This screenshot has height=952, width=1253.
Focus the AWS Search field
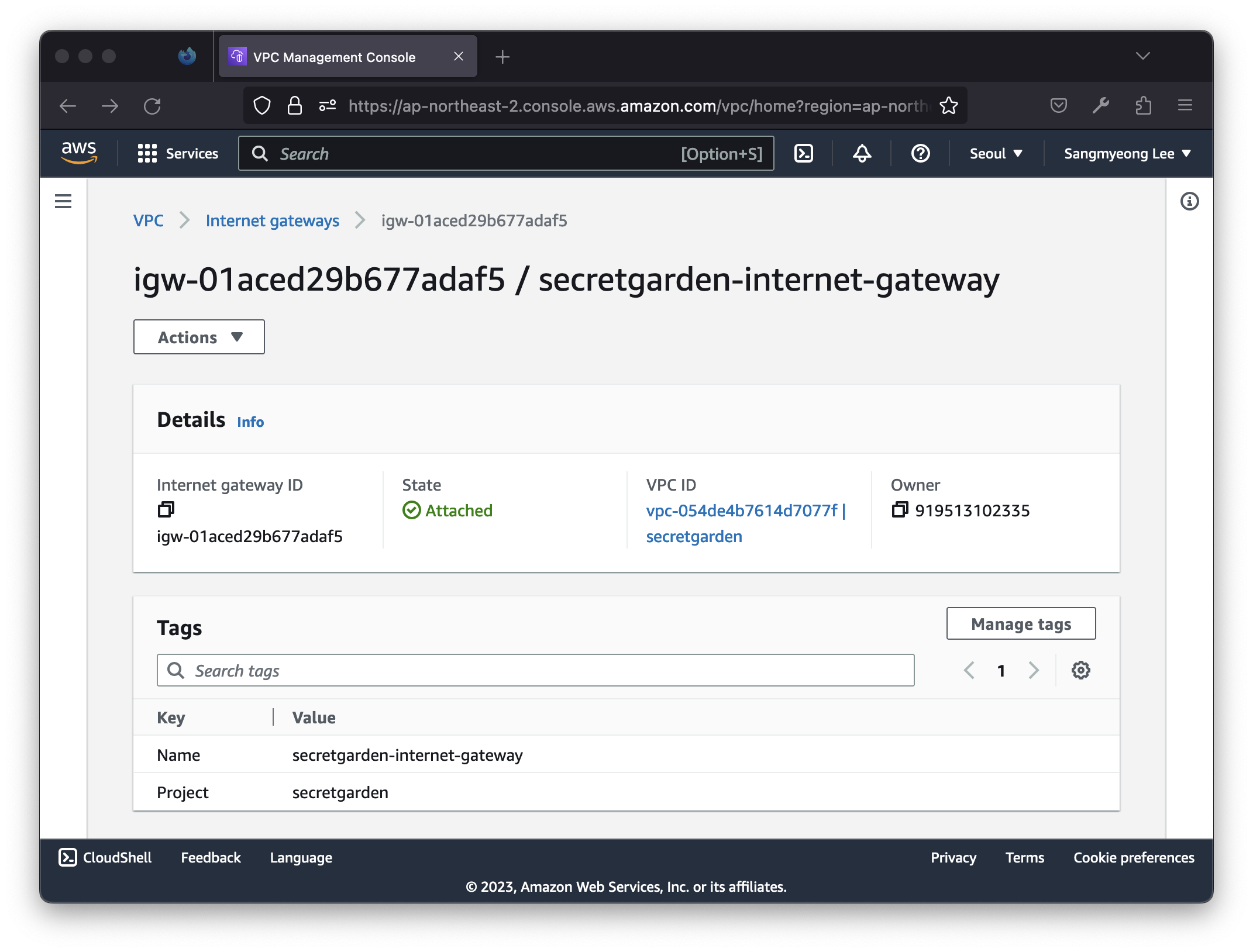click(x=506, y=153)
